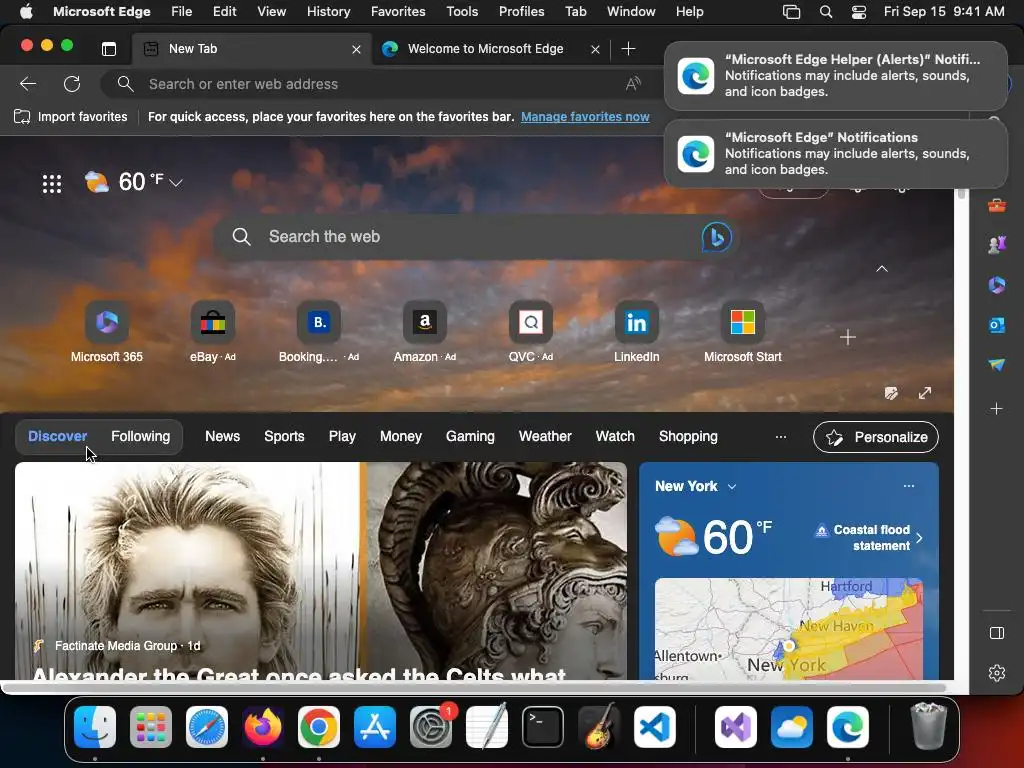Click the horizontal scrollbar at window bottom
This screenshot has height=768, width=1024.
[x=473, y=687]
